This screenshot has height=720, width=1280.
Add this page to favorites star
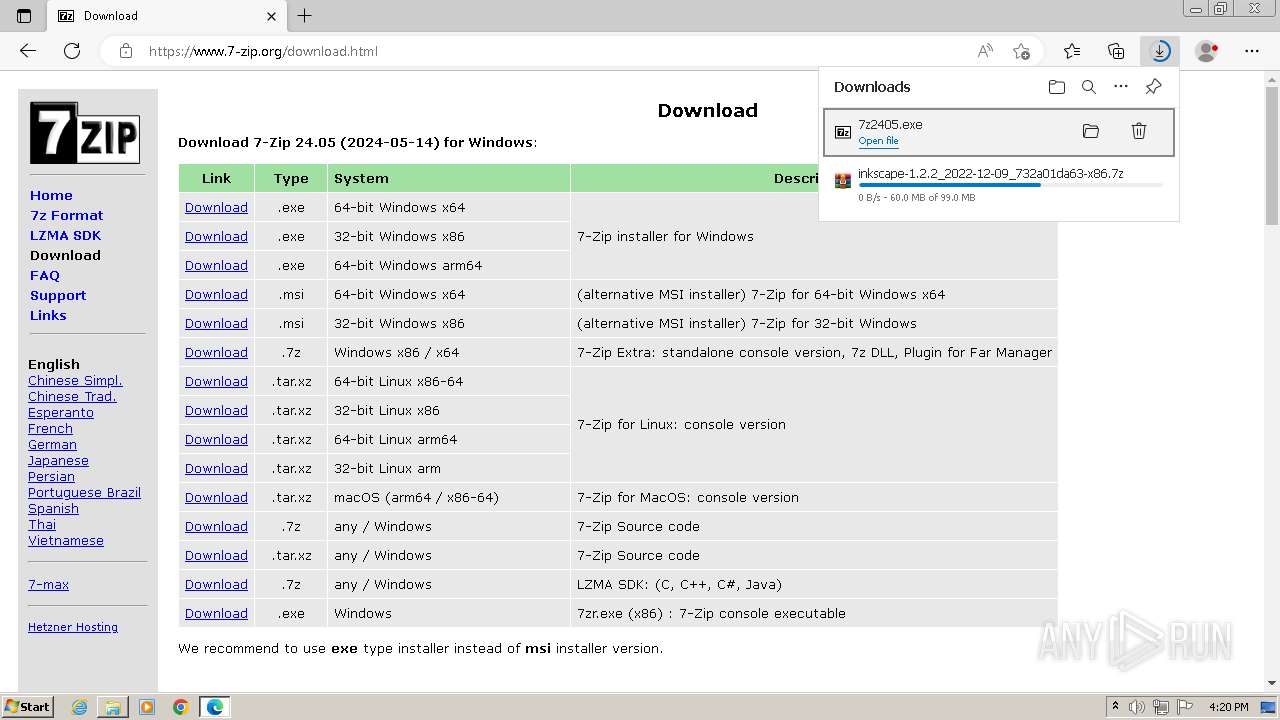click(x=1021, y=51)
